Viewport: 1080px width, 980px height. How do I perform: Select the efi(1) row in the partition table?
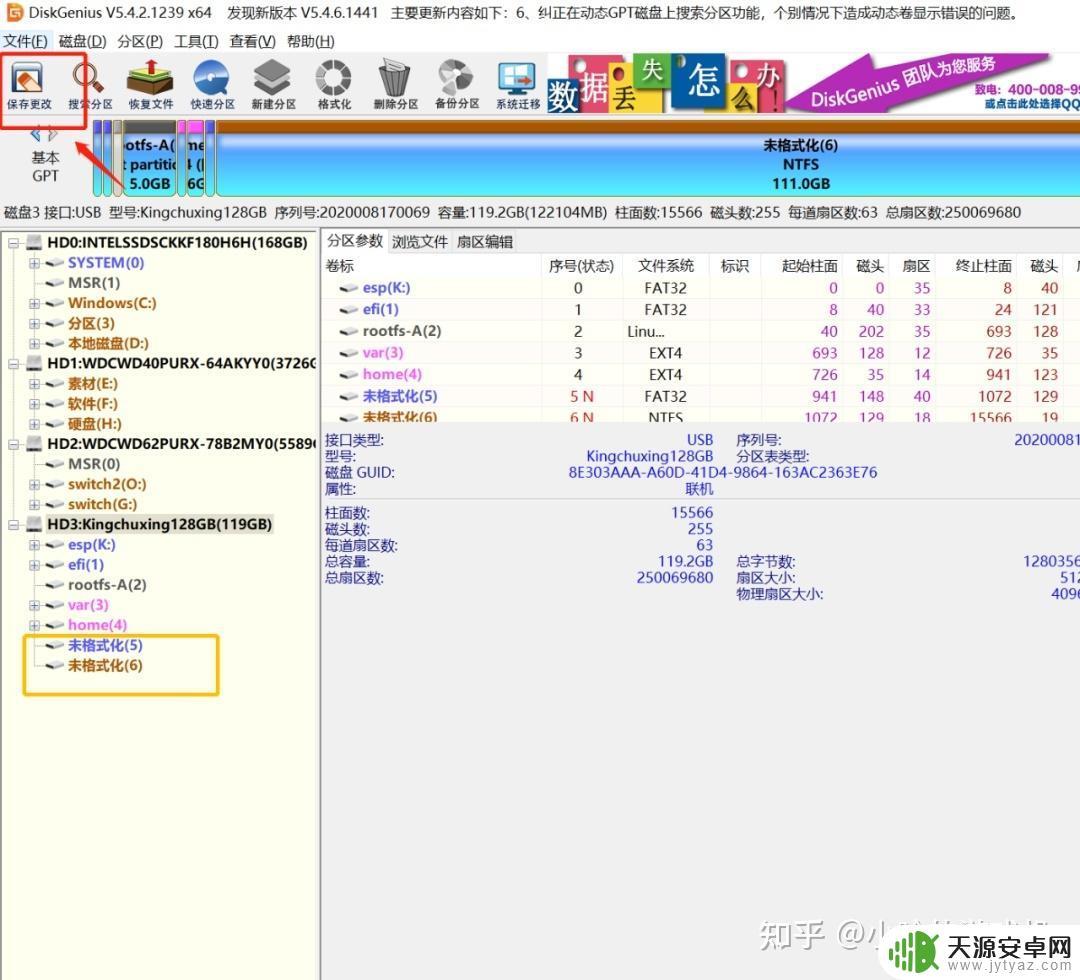[x=699, y=309]
